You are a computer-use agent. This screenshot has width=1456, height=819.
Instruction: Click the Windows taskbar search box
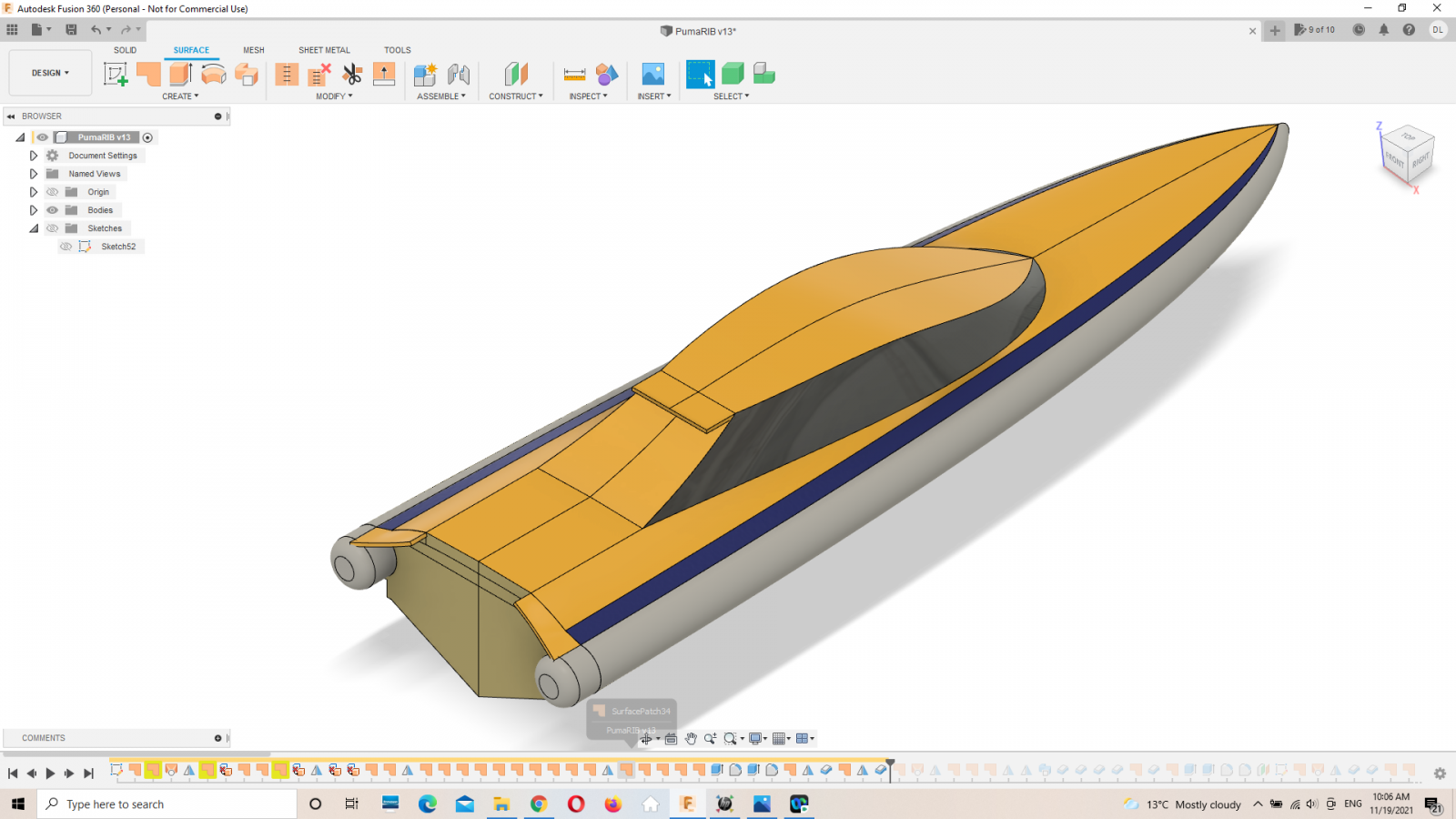(167, 804)
